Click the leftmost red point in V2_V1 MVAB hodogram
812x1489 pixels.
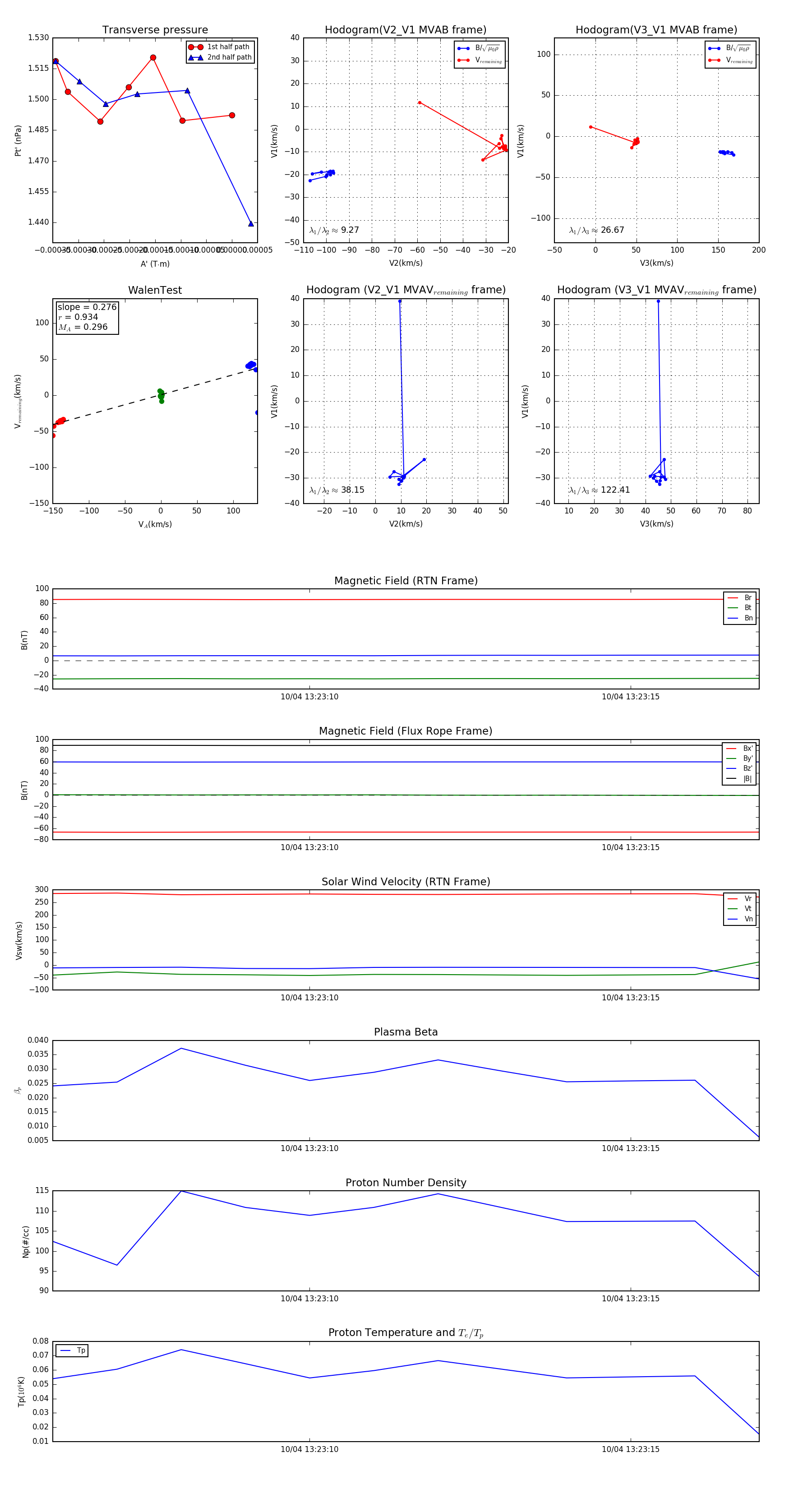[x=420, y=103]
